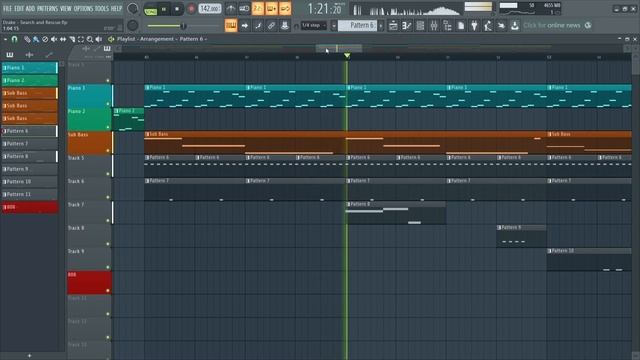Image resolution: width=640 pixels, height=360 pixels.
Task: Open pattern list arrow left of Pattern 6
Action: pos(333,26)
